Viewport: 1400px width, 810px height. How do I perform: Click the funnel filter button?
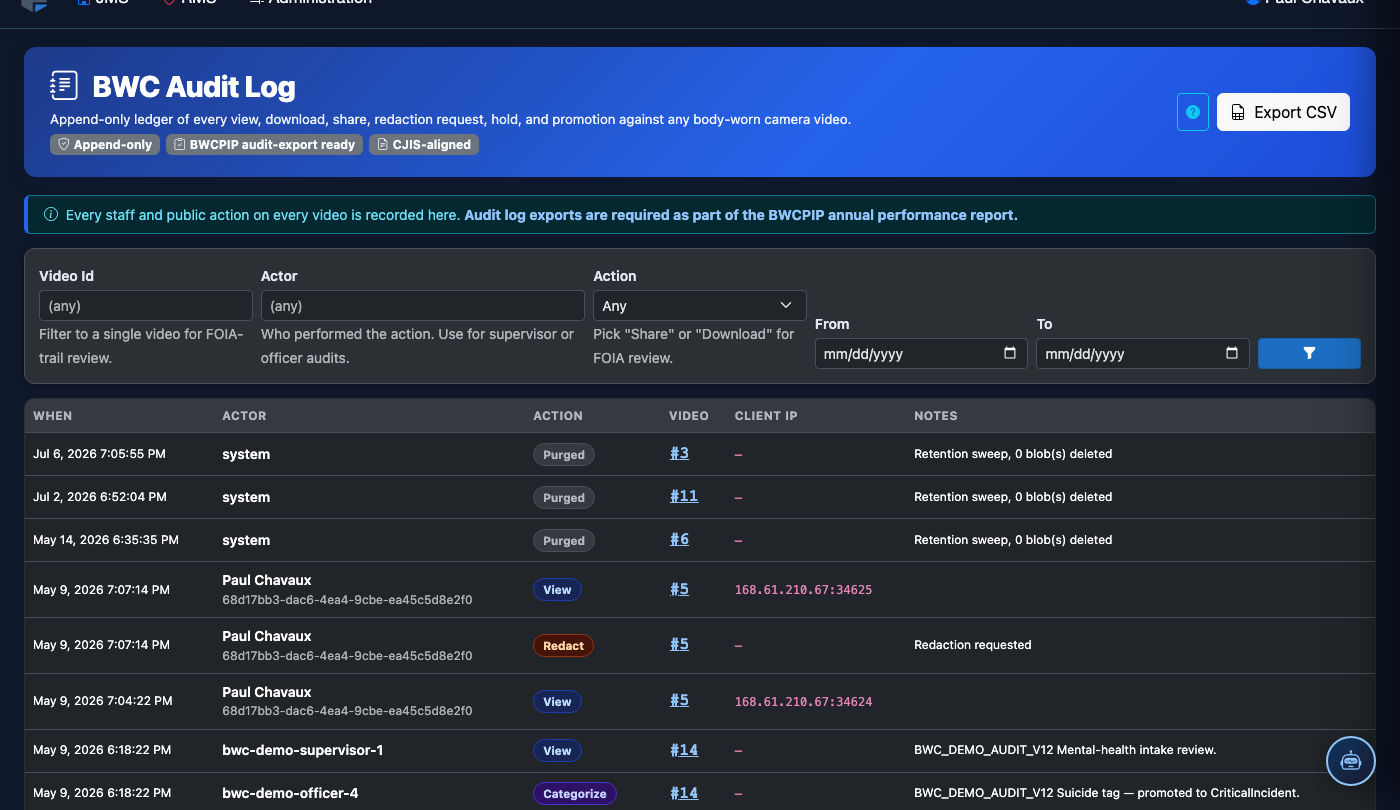(1309, 353)
